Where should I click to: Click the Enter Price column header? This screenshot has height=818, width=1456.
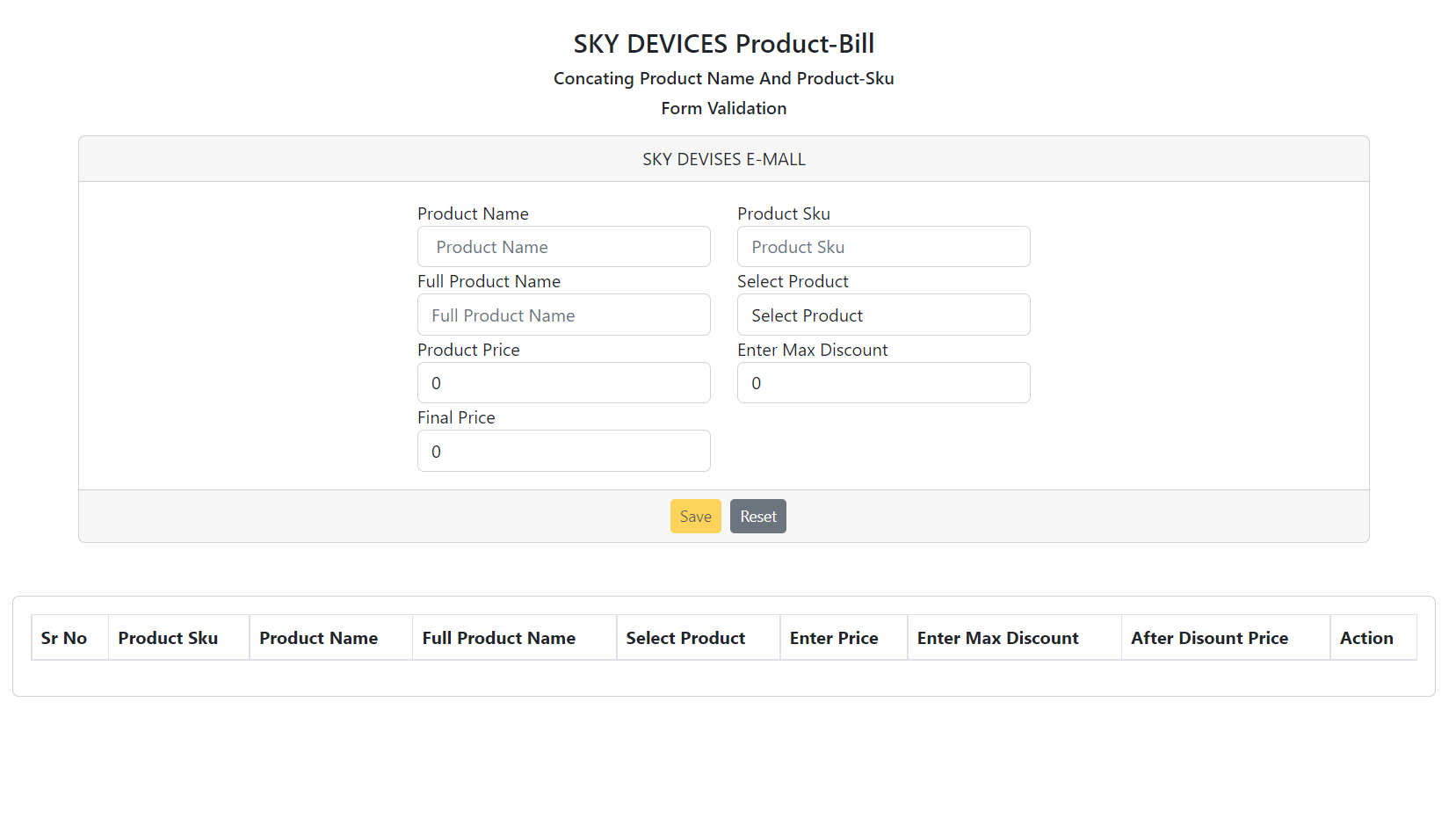pos(834,638)
